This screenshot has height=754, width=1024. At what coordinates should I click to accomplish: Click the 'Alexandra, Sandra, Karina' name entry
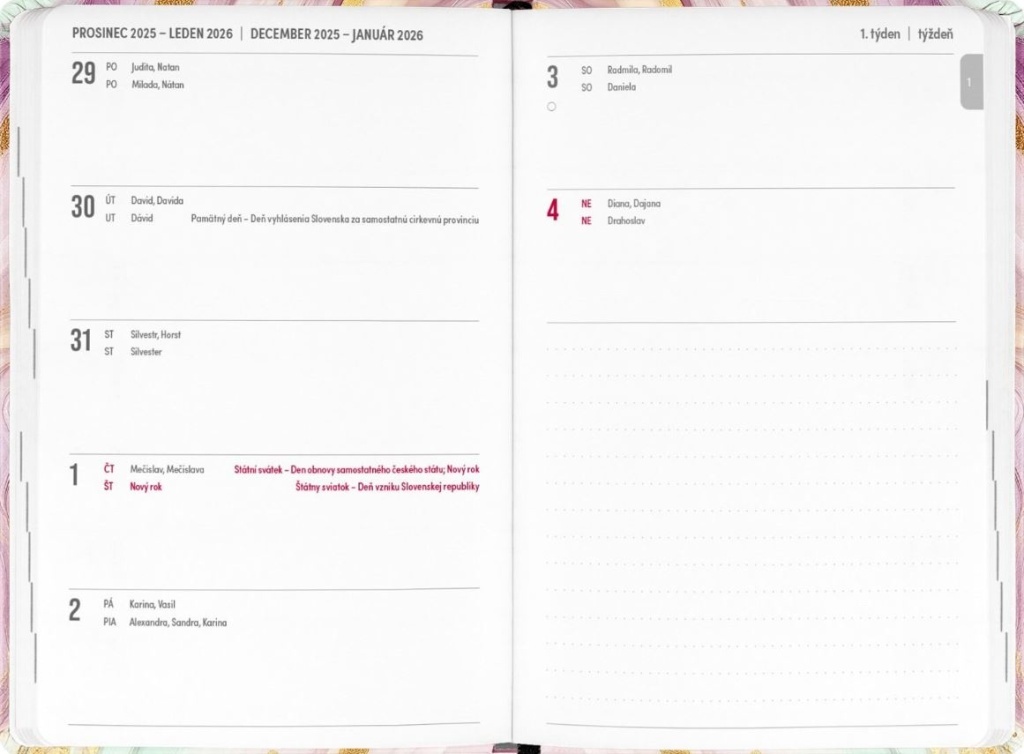point(178,622)
